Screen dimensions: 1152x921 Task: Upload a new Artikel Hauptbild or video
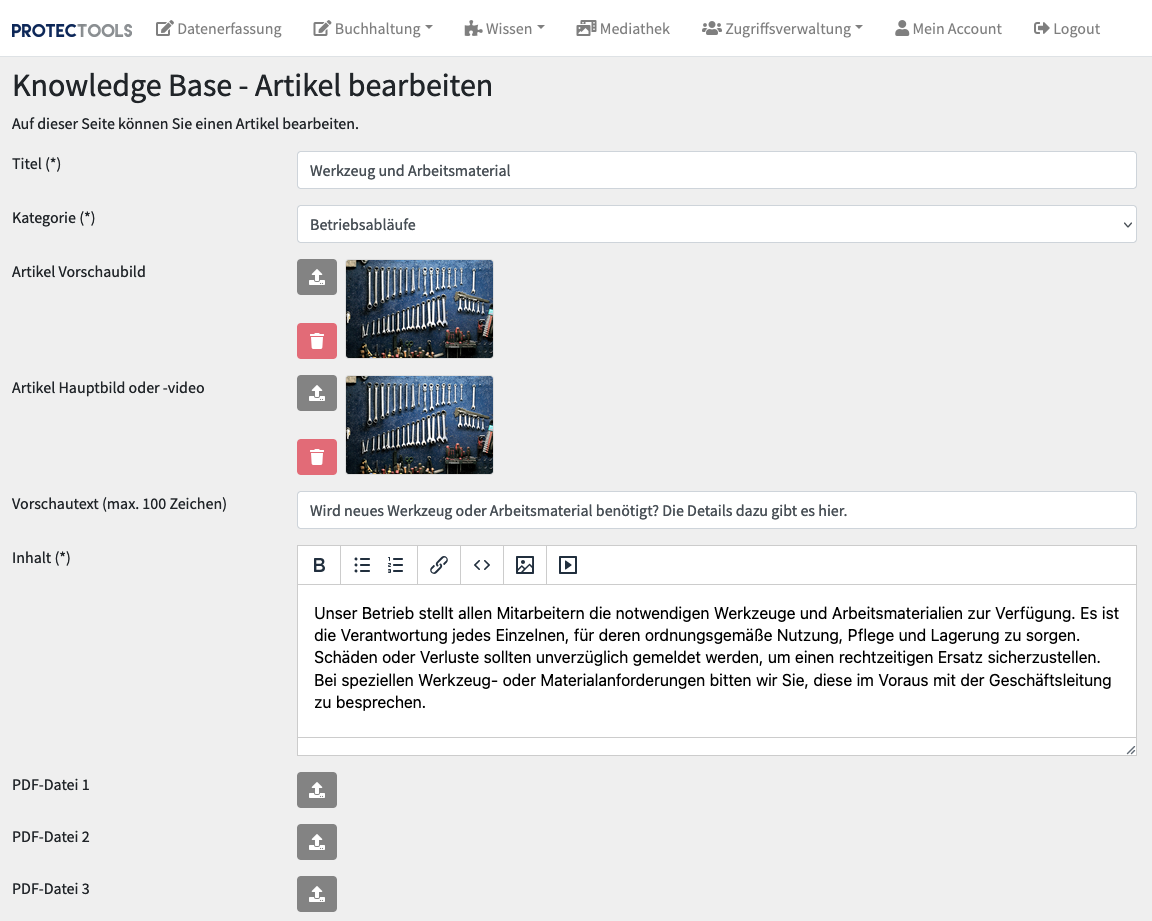317,393
